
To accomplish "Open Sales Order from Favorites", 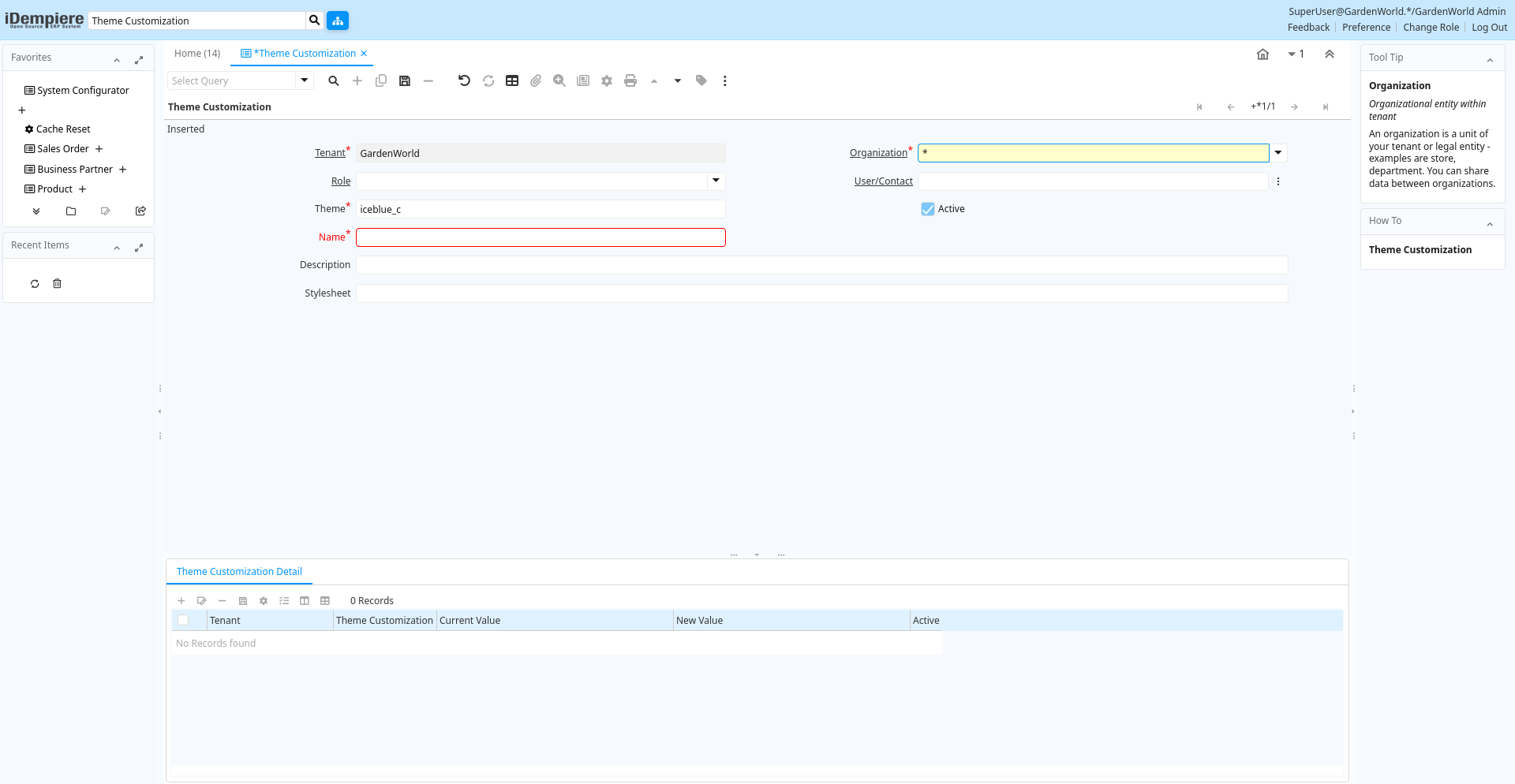I will click(63, 149).
